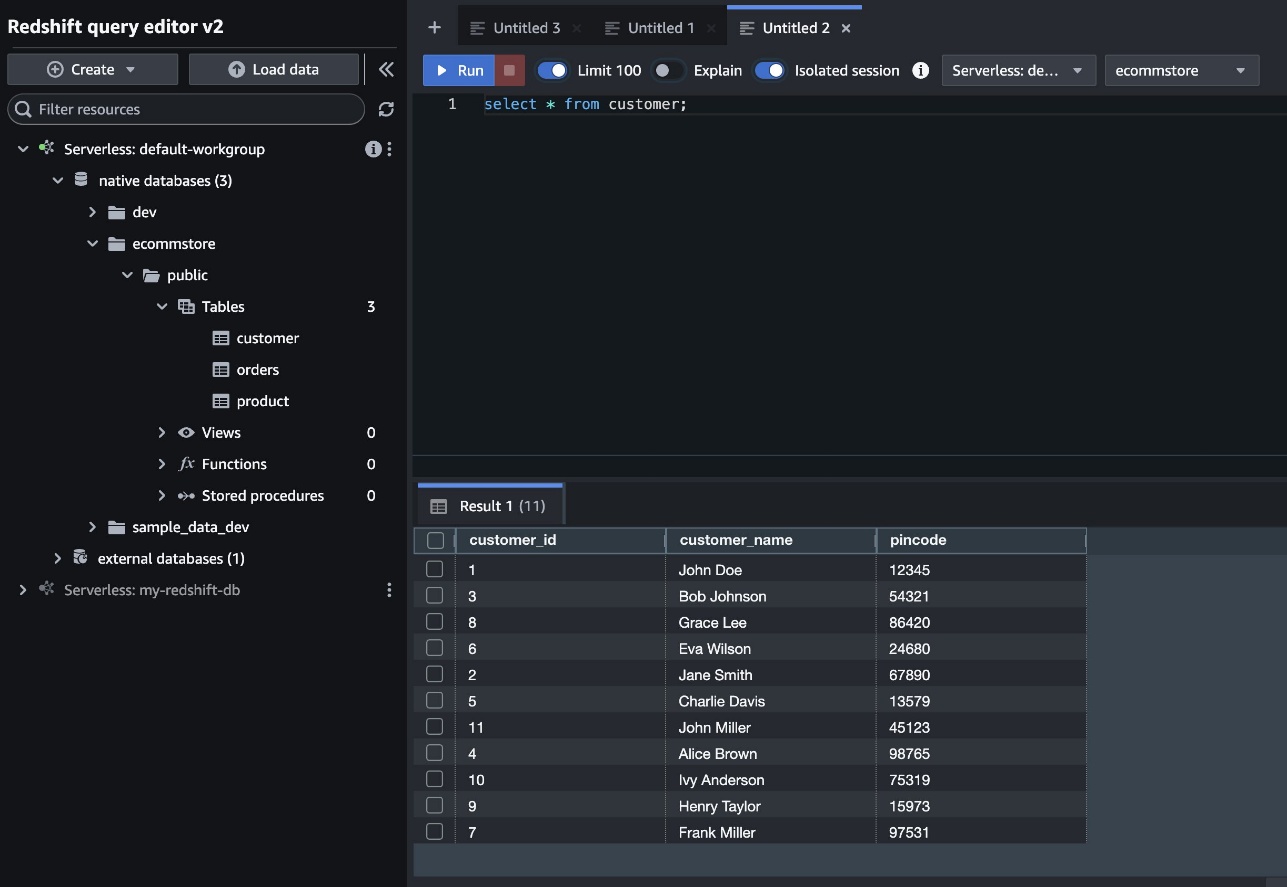1287x887 pixels.
Task: Stop the running query
Action: click(x=509, y=70)
